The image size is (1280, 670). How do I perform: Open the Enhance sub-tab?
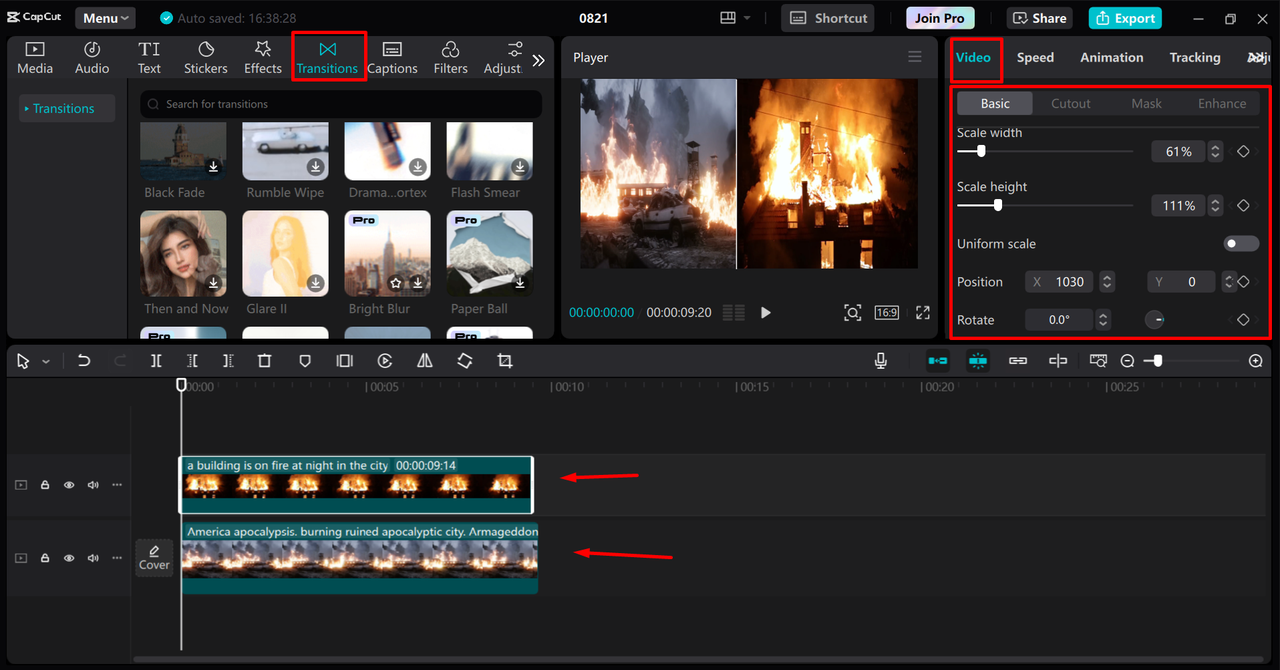1222,103
